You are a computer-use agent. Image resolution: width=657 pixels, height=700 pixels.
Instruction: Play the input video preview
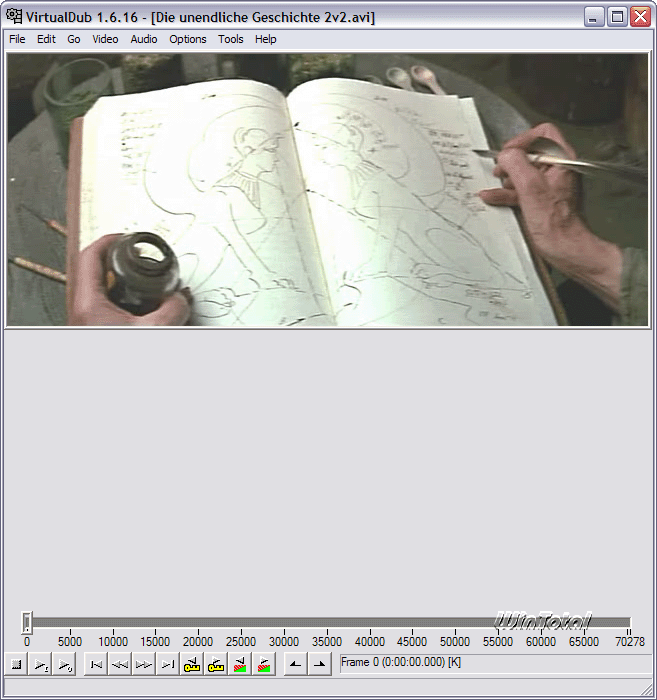[x=41, y=664]
